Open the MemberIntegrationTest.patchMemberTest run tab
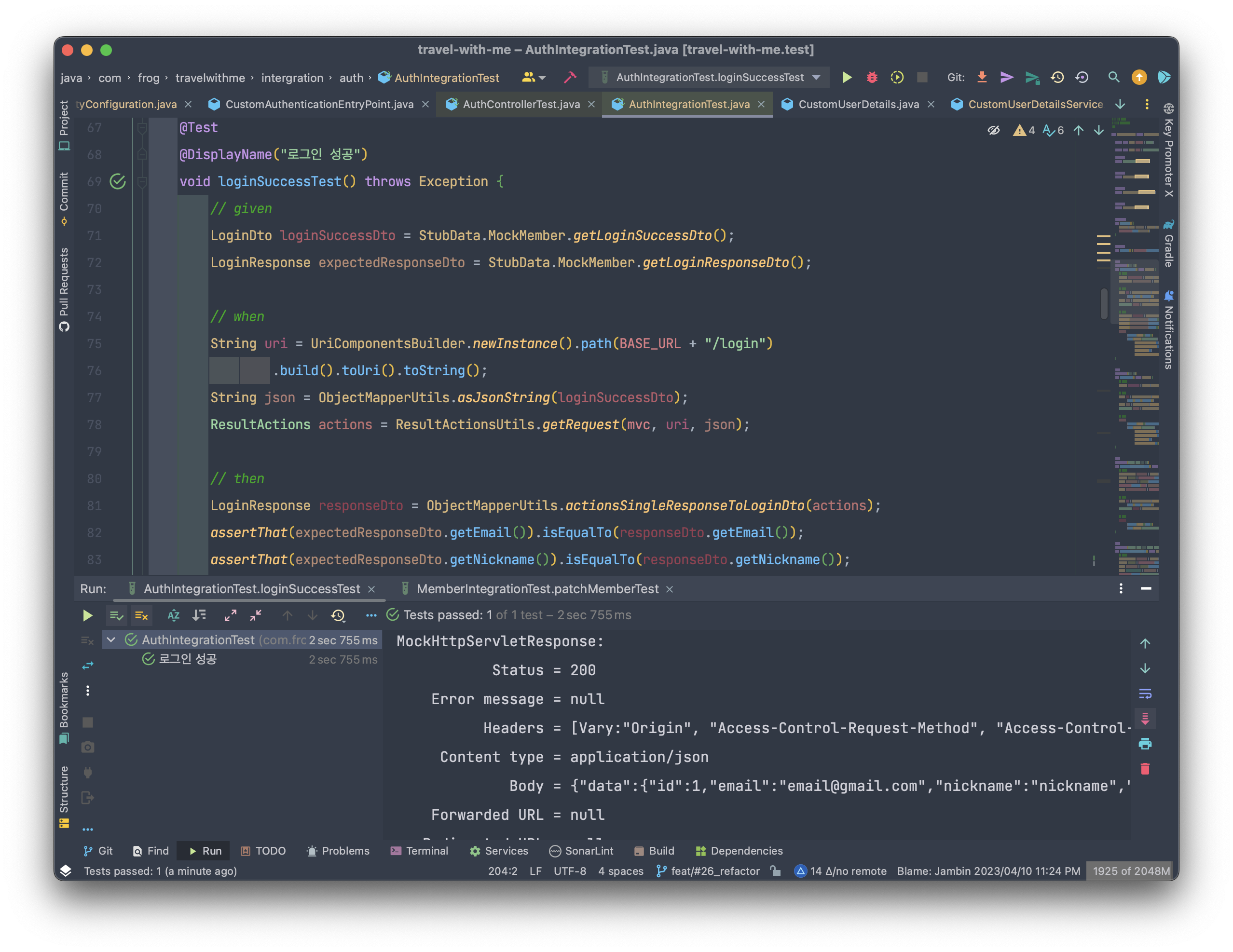Screen dimensions: 1233x952 [x=537, y=588]
